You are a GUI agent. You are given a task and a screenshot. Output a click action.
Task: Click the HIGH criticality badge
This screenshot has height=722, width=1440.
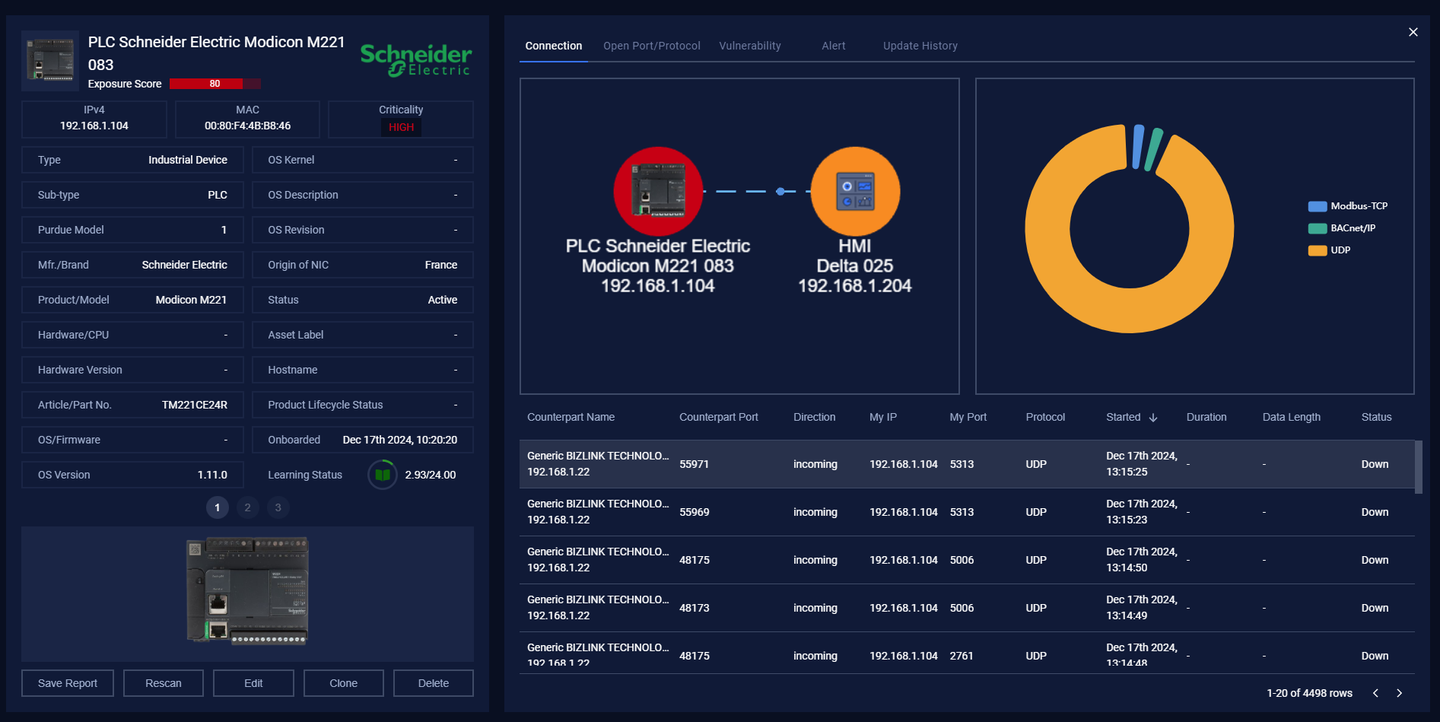click(x=401, y=127)
